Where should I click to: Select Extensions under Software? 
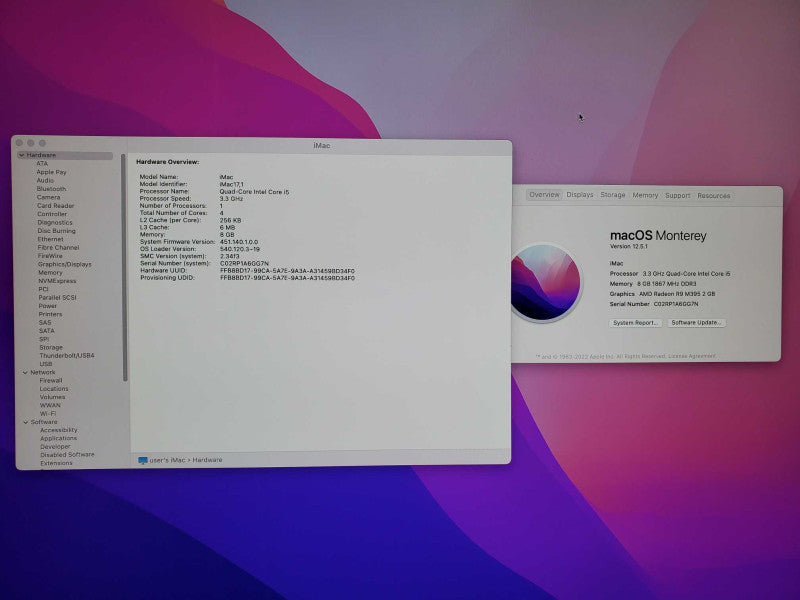pos(56,463)
